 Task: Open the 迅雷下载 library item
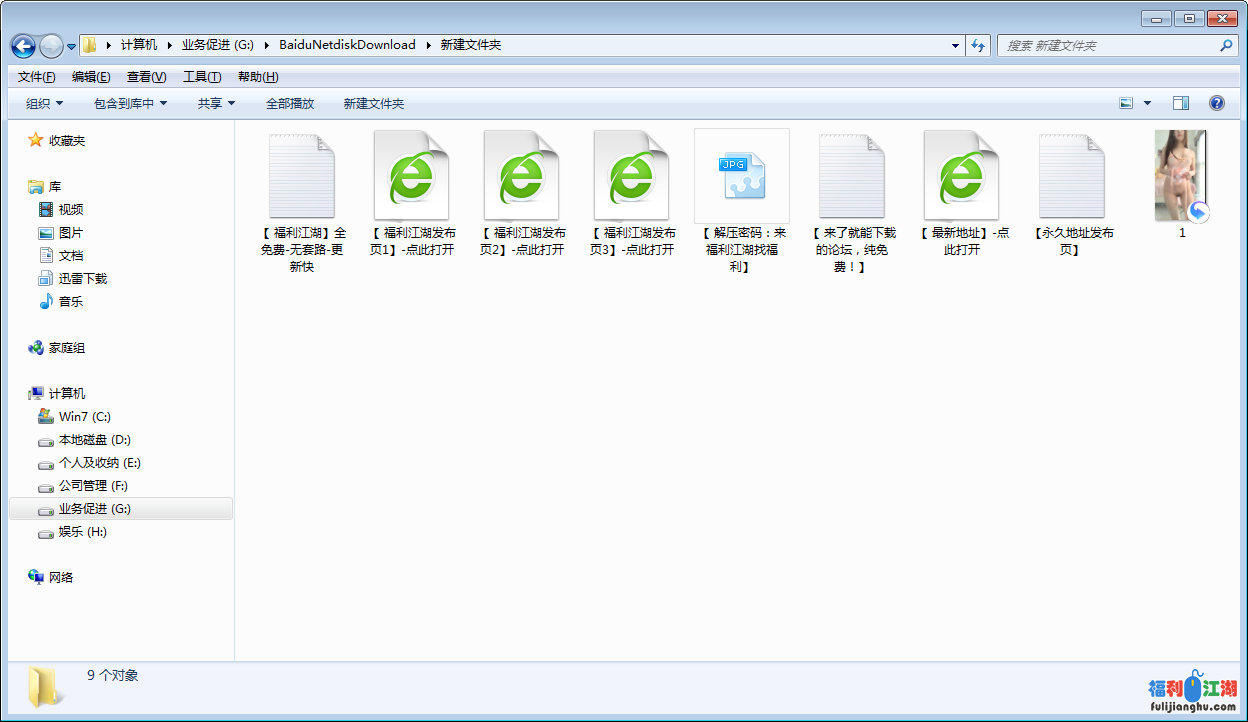82,278
